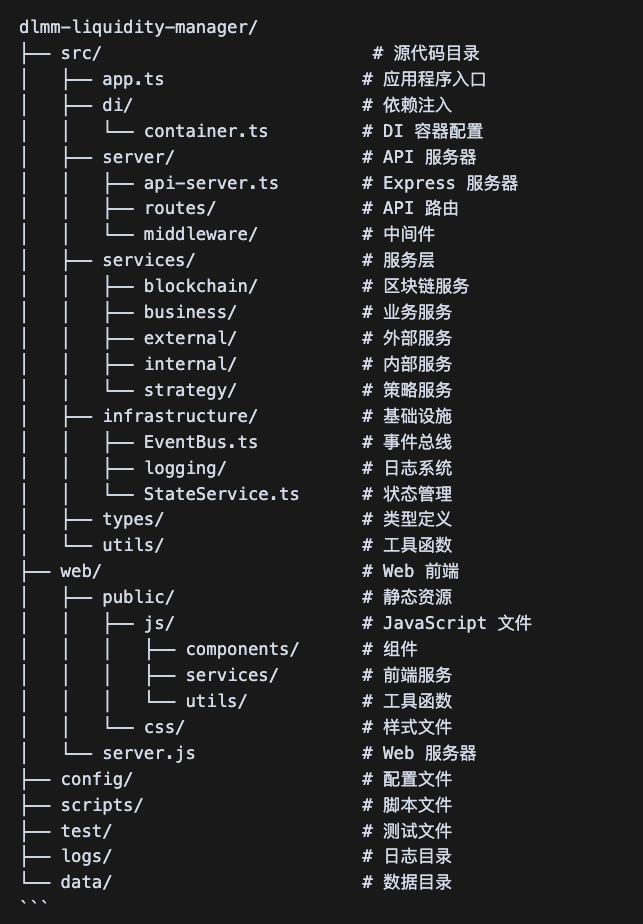Select the src/ directory entry
643x924 pixels.
pos(81,53)
